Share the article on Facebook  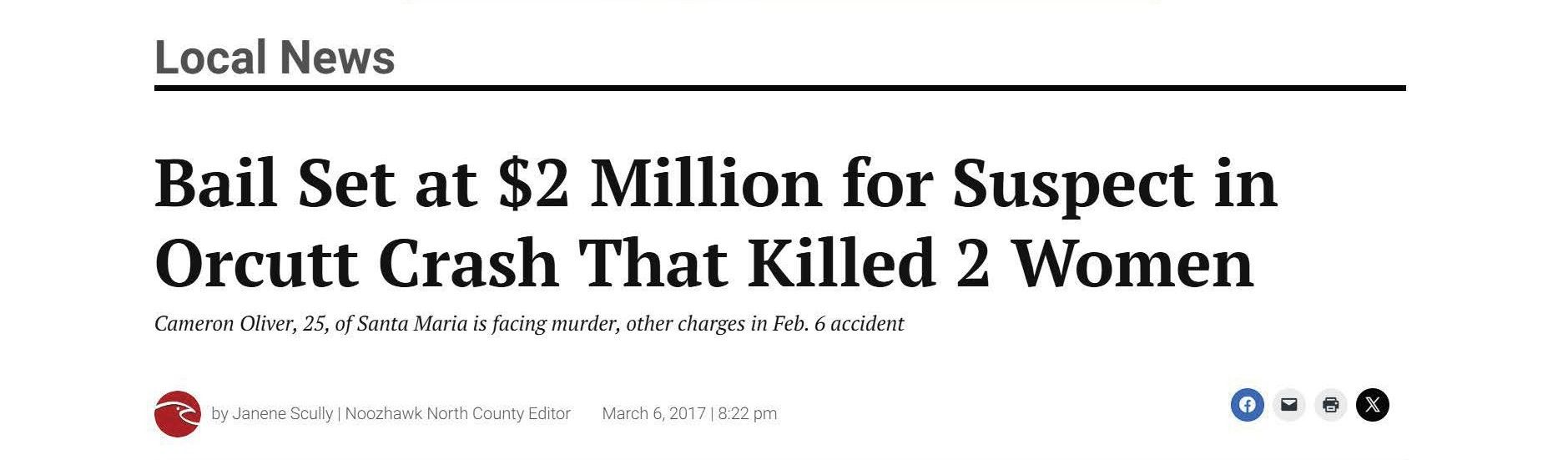point(1247,405)
